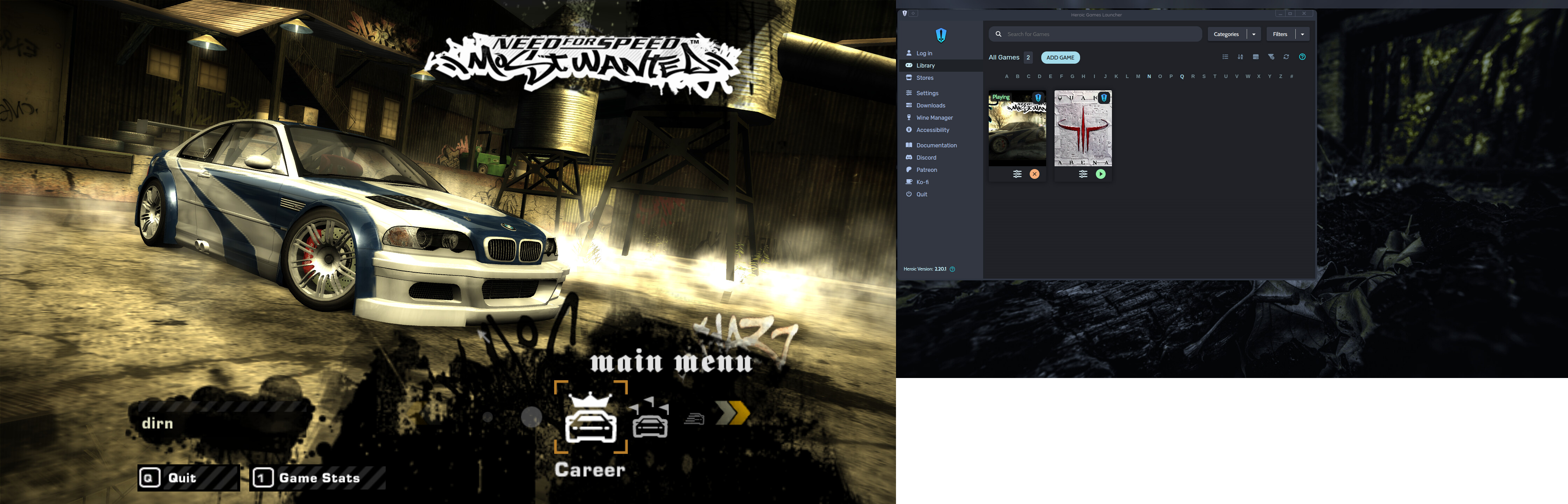Screen dimensions: 1568x504
Task: Open Most Wanted game settings sliders
Action: pyautogui.click(x=1017, y=174)
